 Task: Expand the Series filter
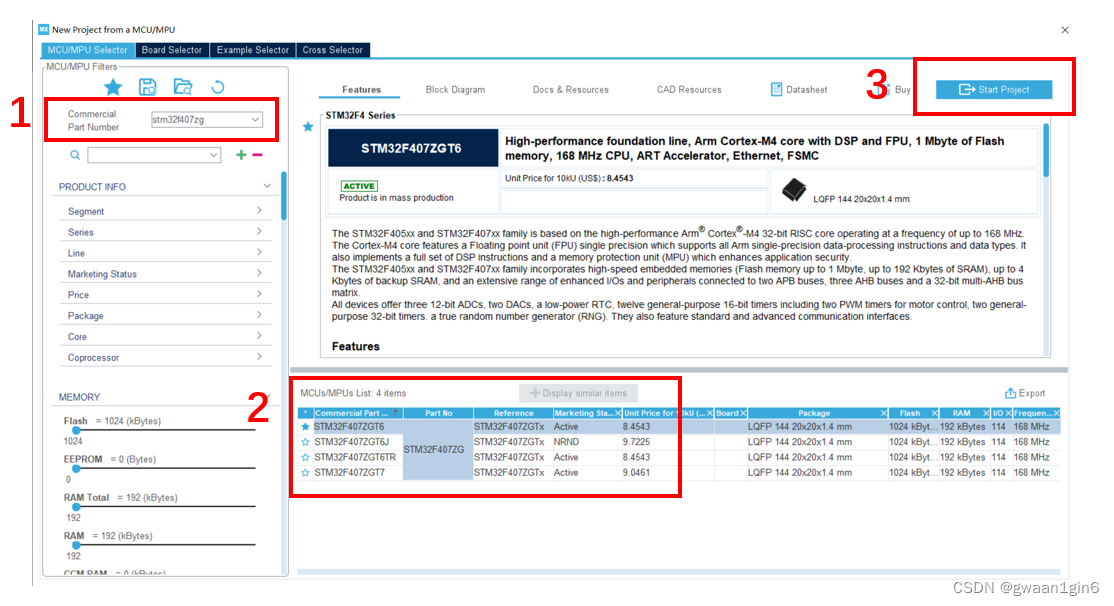[x=259, y=232]
